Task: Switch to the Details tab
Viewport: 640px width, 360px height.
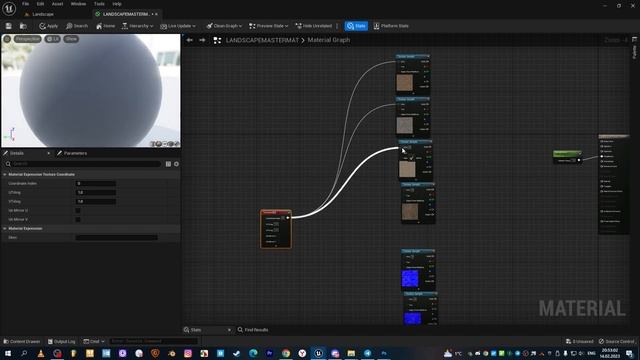Action: point(17,153)
